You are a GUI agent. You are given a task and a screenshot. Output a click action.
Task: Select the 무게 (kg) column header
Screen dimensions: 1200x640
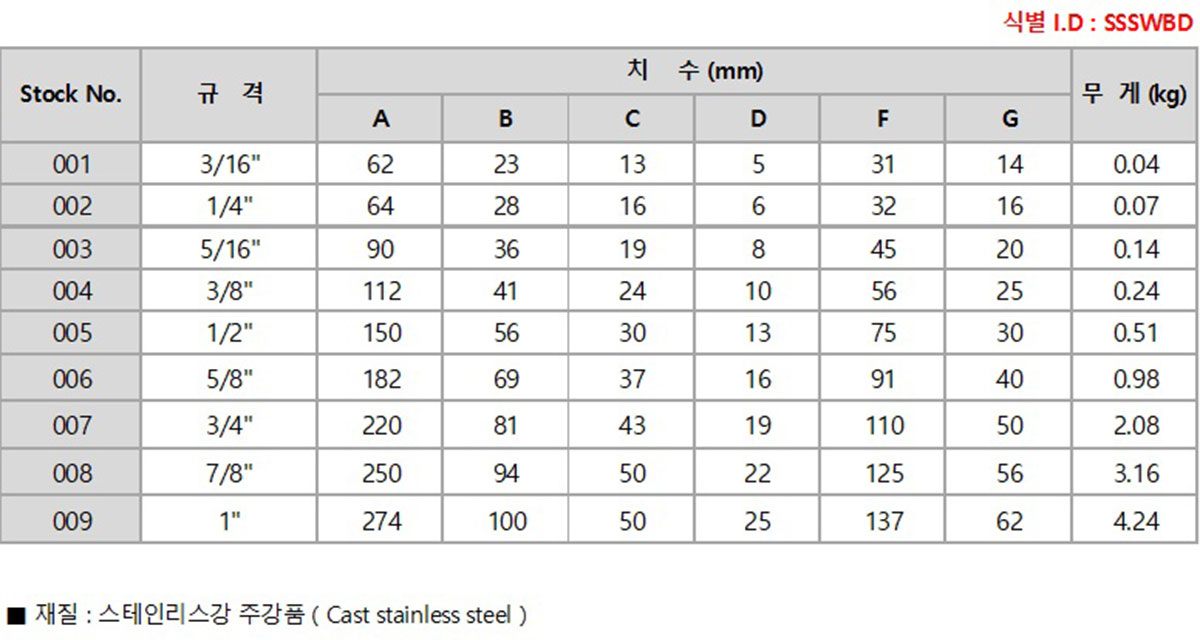click(x=1135, y=94)
